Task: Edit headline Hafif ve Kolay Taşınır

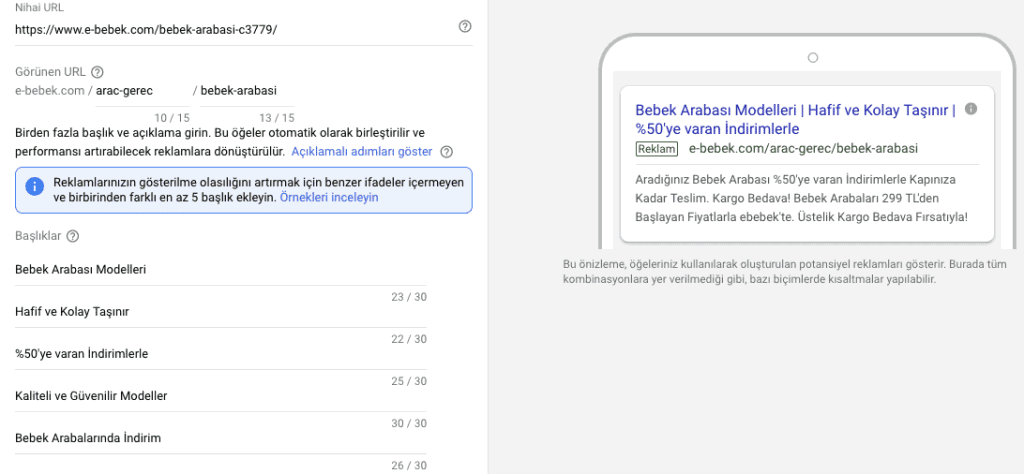Action: tap(220, 312)
